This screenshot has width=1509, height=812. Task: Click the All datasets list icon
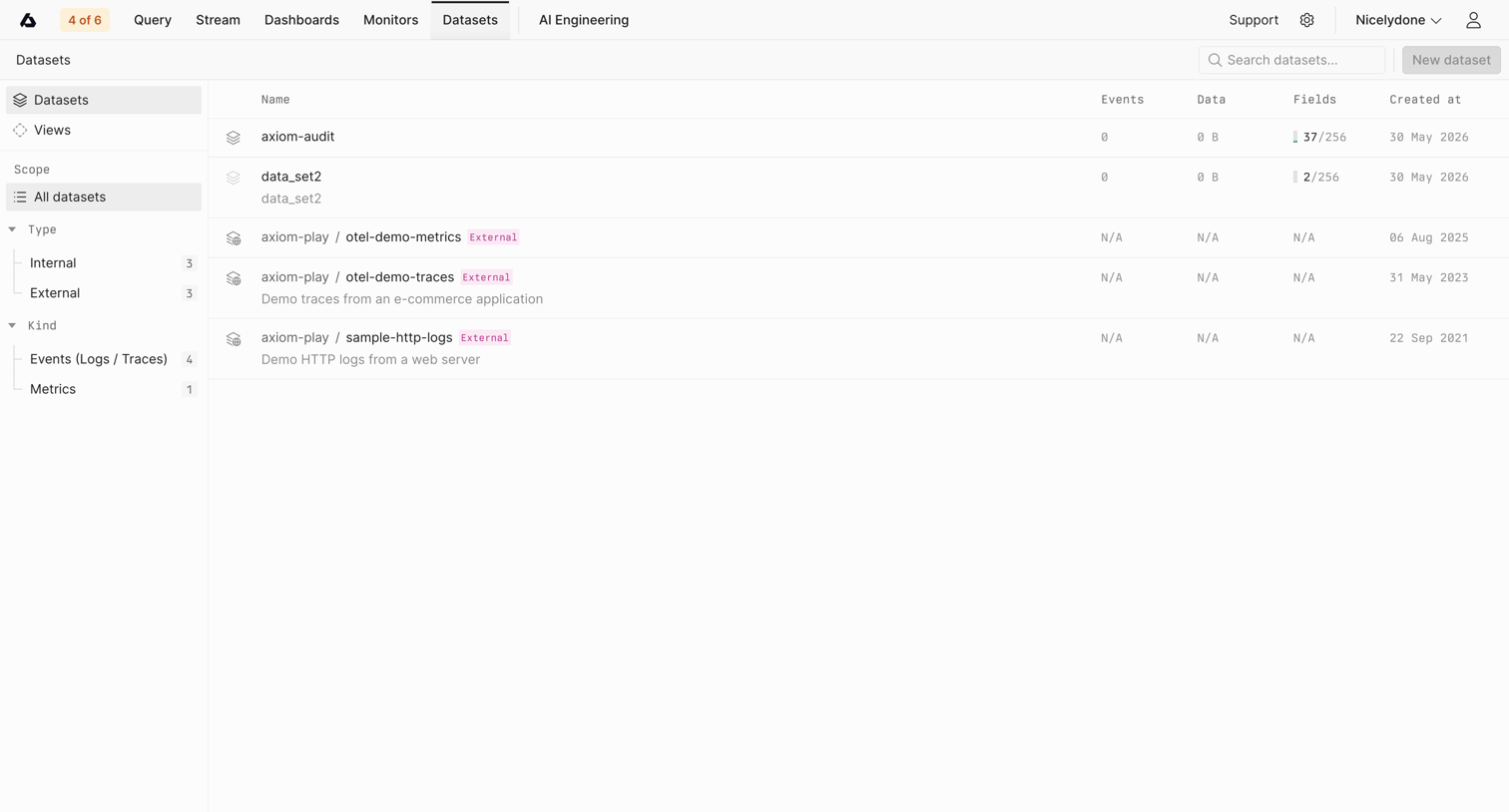coord(20,197)
